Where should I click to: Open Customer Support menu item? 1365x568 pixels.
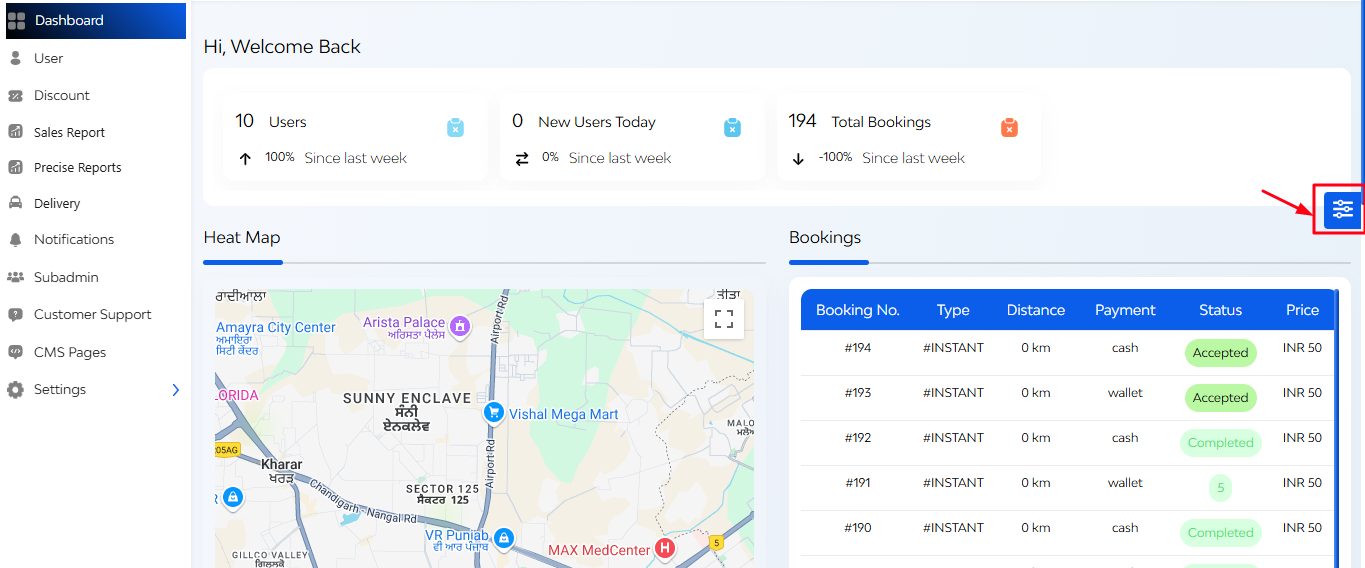93,314
